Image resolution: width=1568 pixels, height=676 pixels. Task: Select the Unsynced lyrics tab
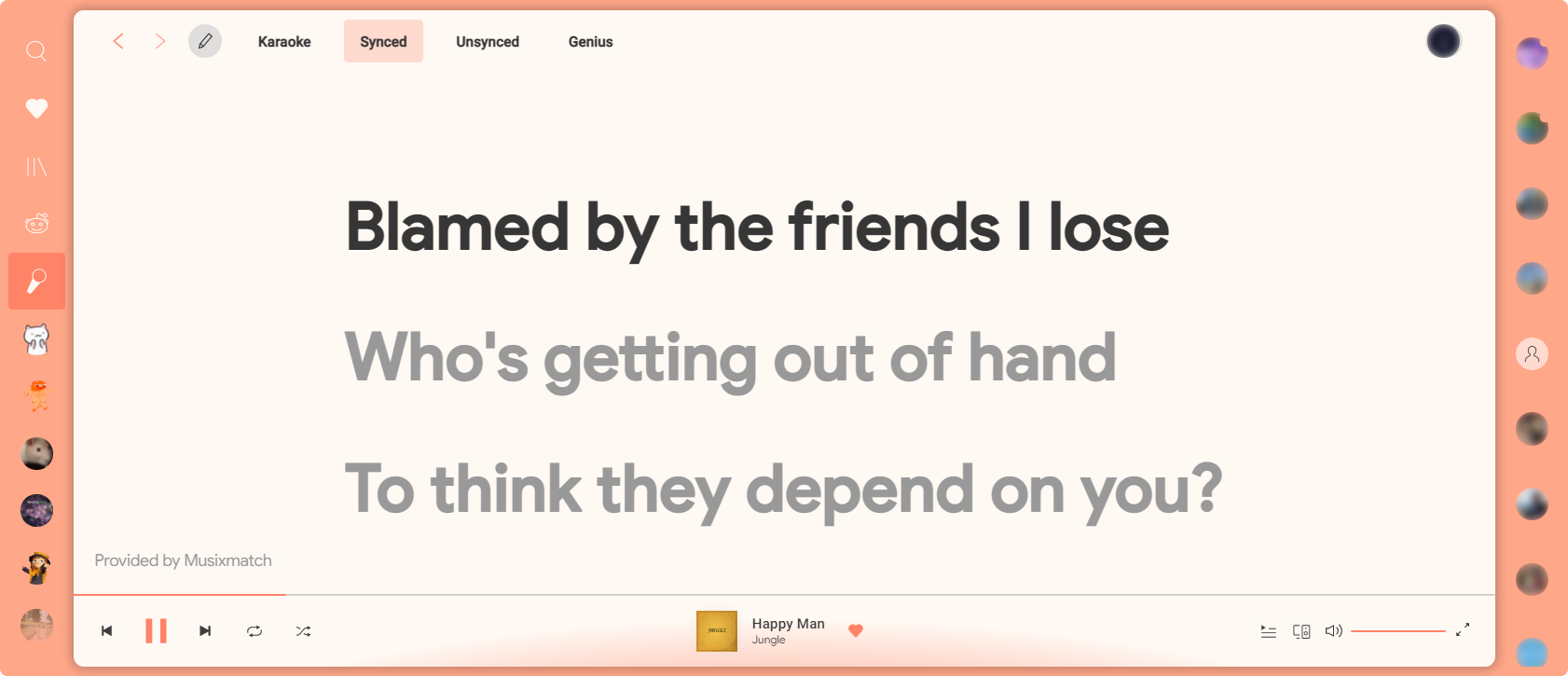(487, 42)
